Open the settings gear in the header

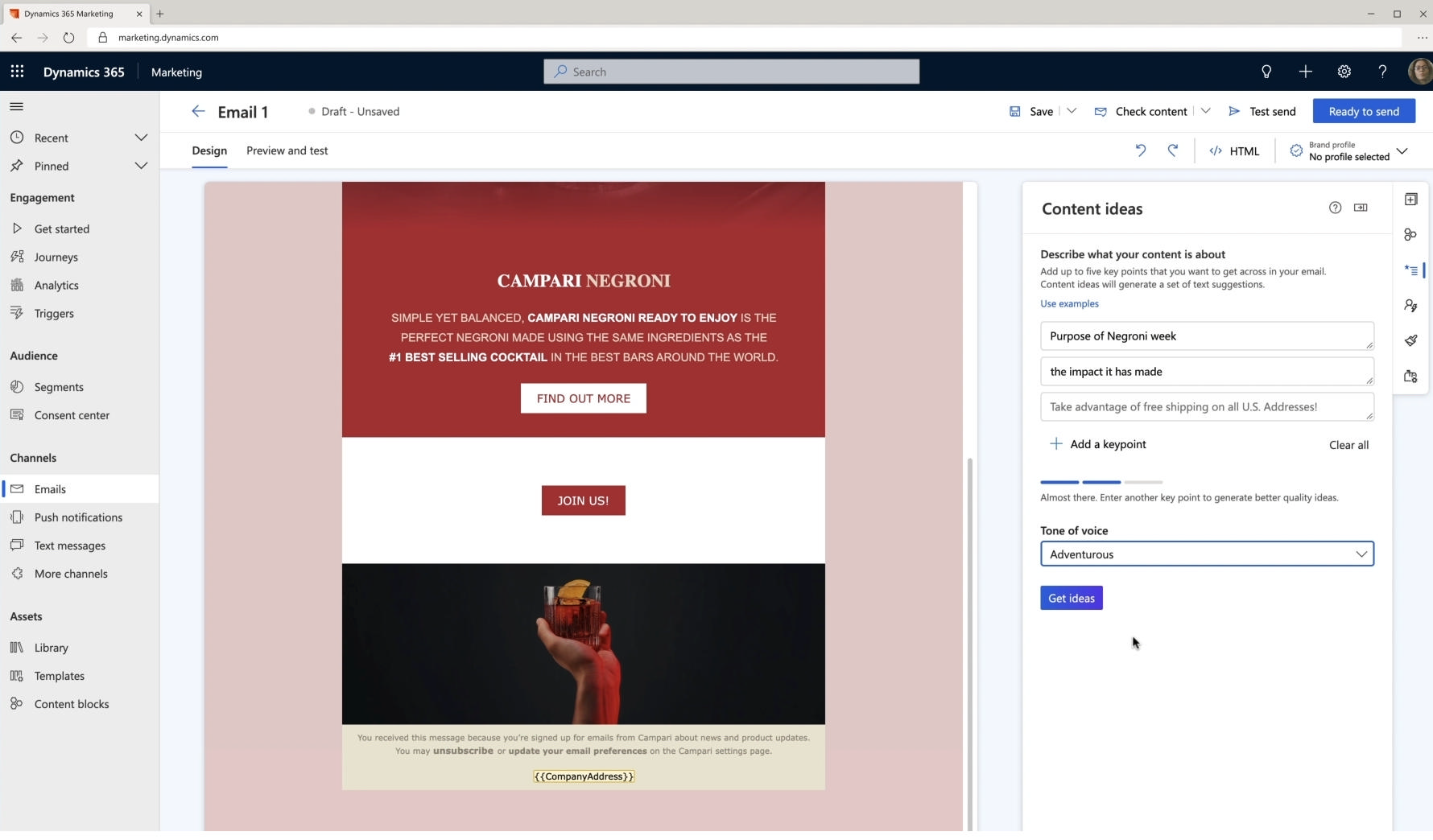1344,72
